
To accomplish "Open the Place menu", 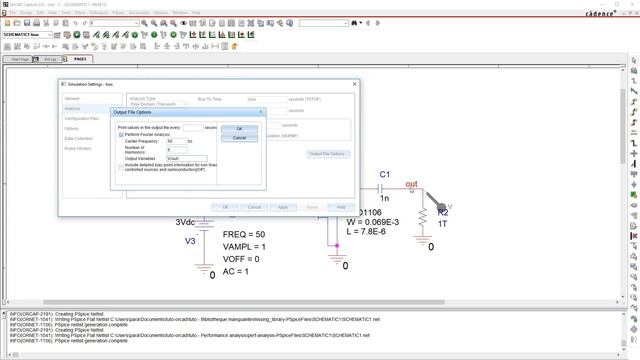I will point(80,13).
